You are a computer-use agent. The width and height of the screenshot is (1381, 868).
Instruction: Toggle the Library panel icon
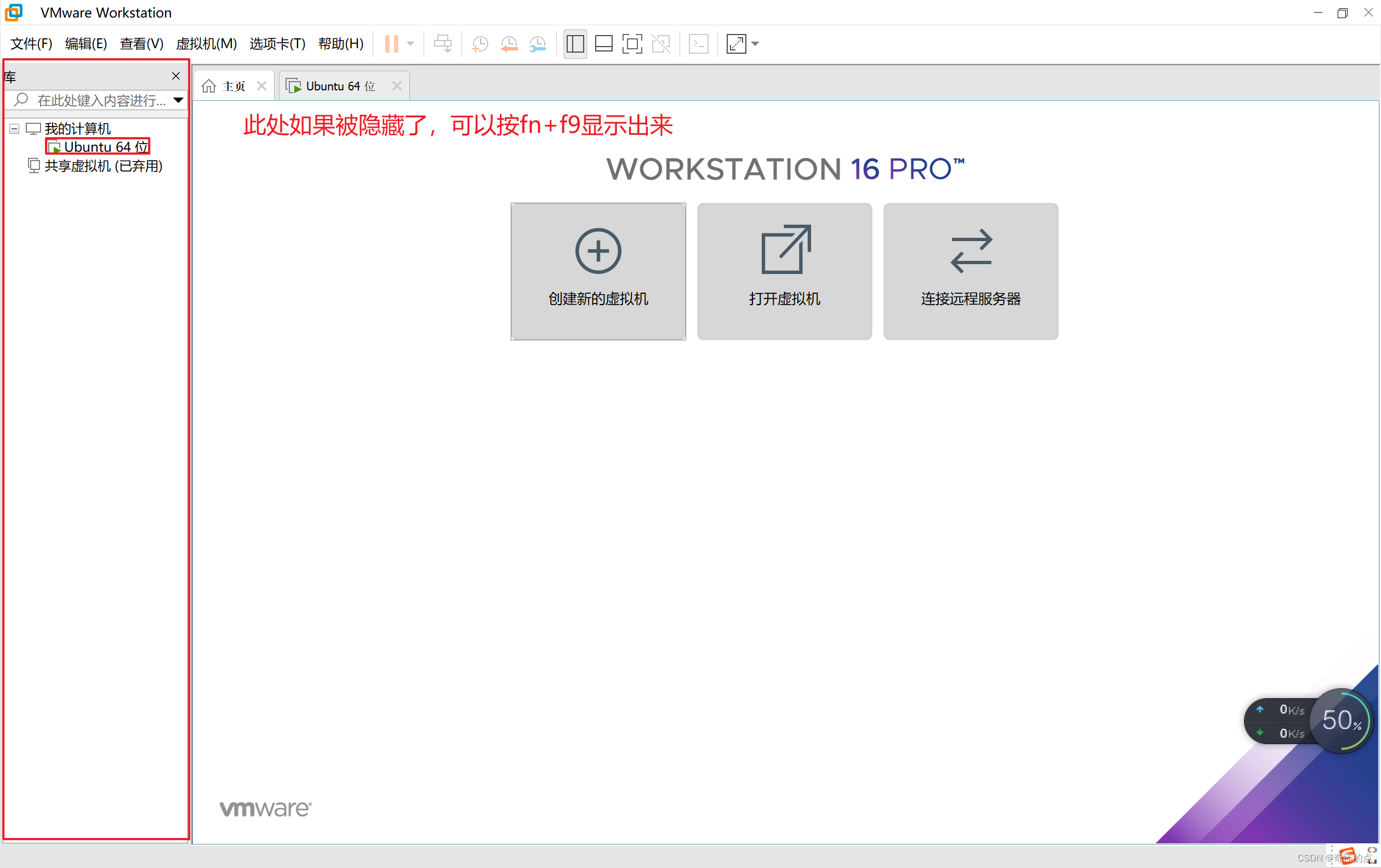575,44
